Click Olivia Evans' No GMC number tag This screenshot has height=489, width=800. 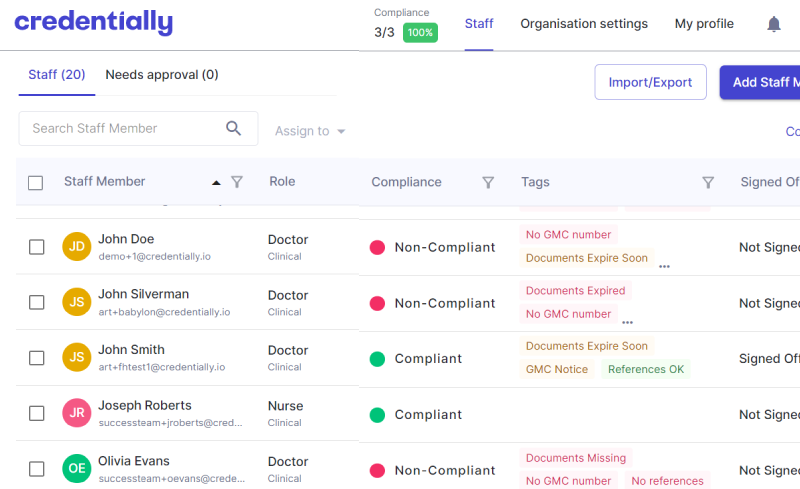tap(568, 481)
